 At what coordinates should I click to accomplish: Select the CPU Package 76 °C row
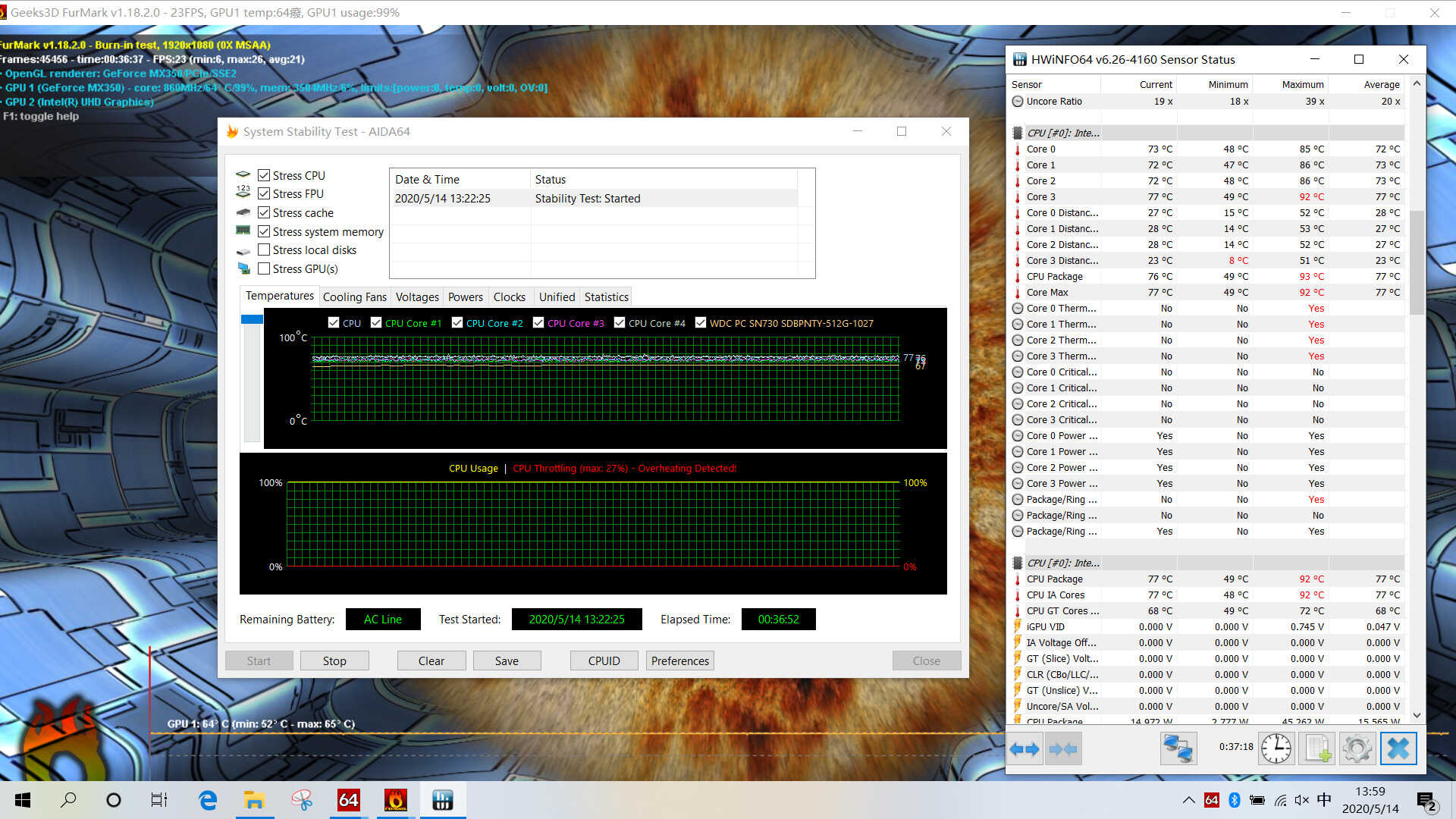[x=1207, y=276]
